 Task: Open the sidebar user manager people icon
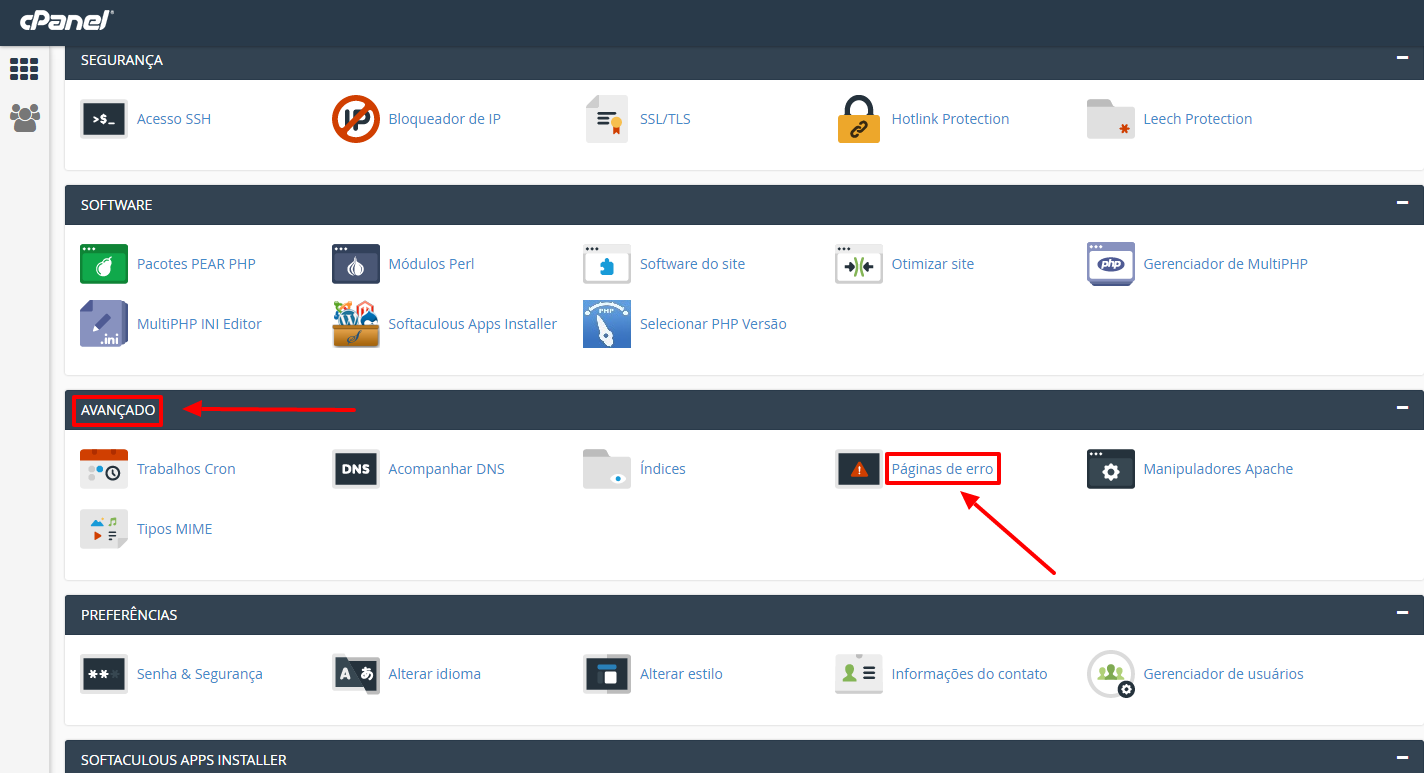(x=24, y=118)
